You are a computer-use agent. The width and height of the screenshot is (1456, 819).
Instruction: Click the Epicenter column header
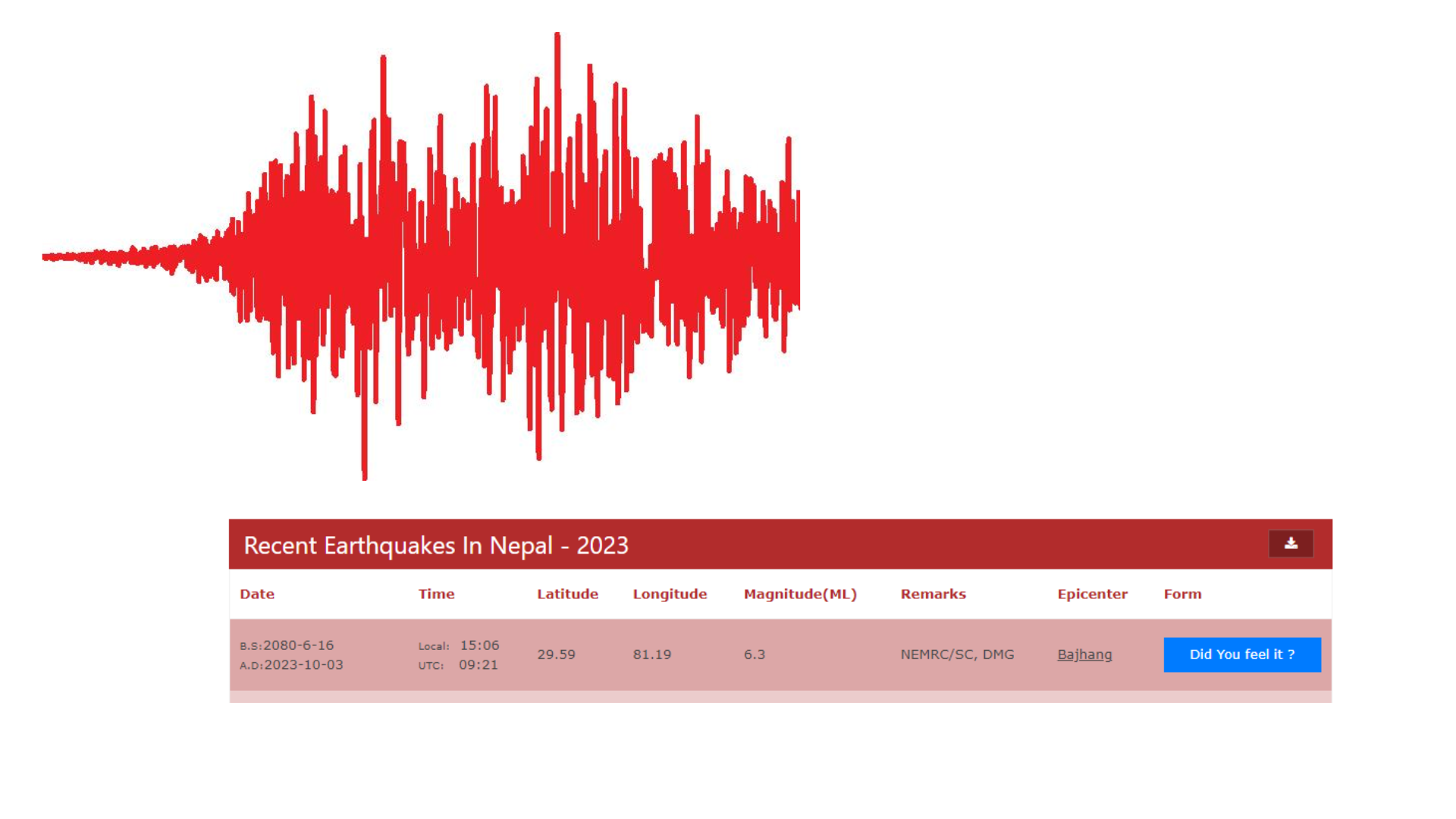[1092, 594]
